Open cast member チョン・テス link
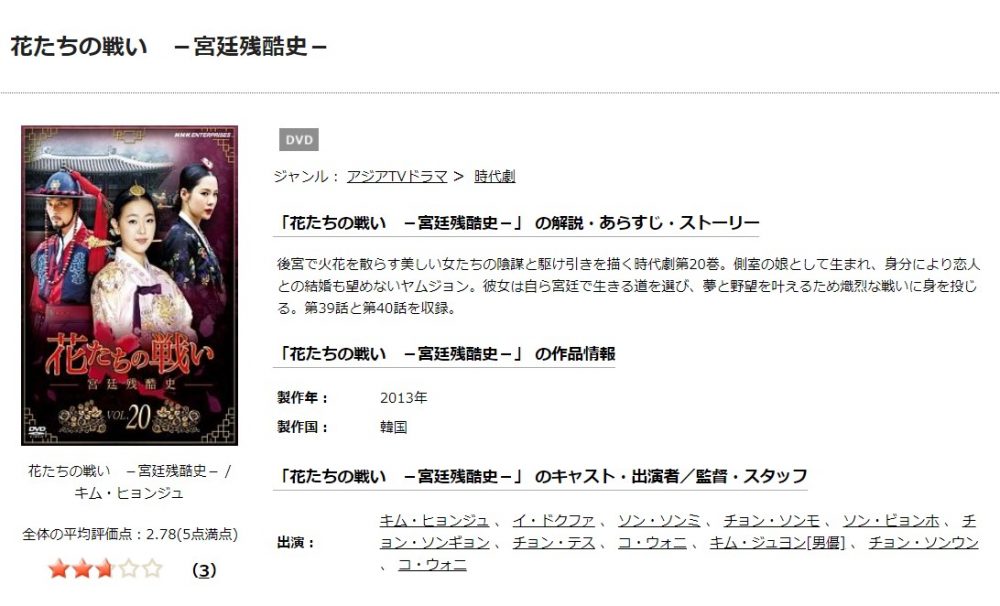This screenshot has height=606, width=1000. [x=554, y=543]
